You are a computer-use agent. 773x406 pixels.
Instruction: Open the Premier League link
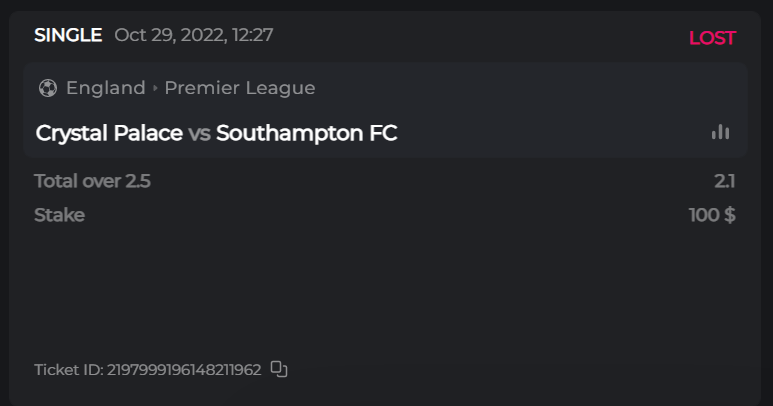pos(240,88)
